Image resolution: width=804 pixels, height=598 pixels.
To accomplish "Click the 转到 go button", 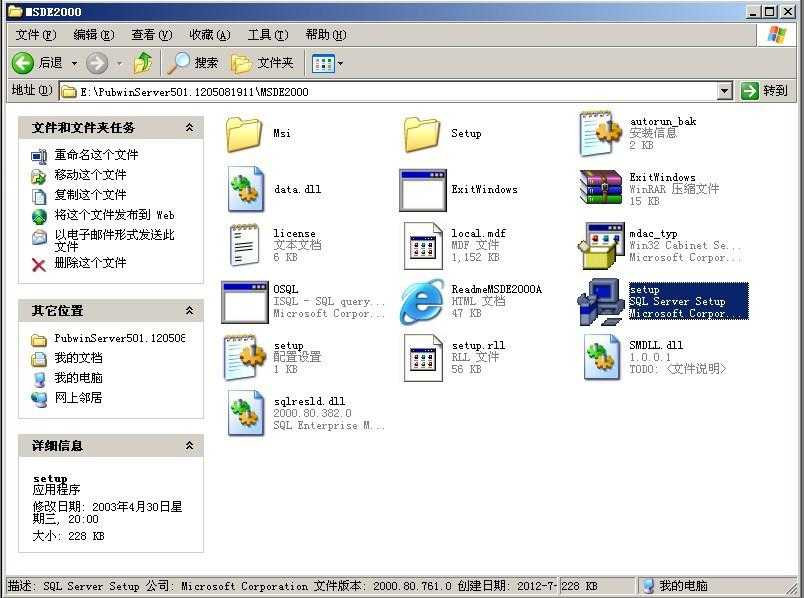I will click(765, 91).
